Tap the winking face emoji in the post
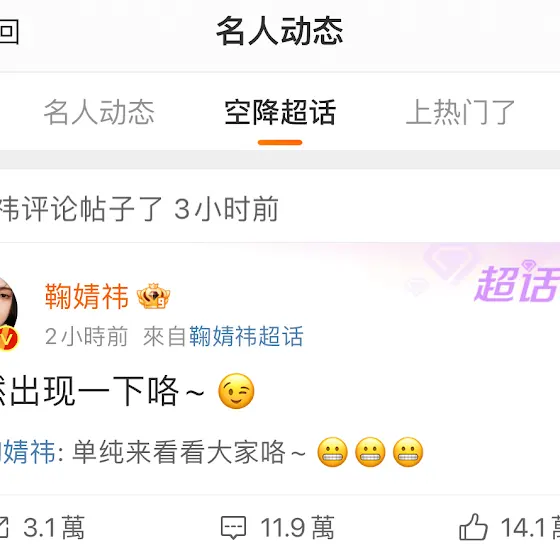Viewport: 560px width, 560px height. pyautogui.click(x=236, y=391)
